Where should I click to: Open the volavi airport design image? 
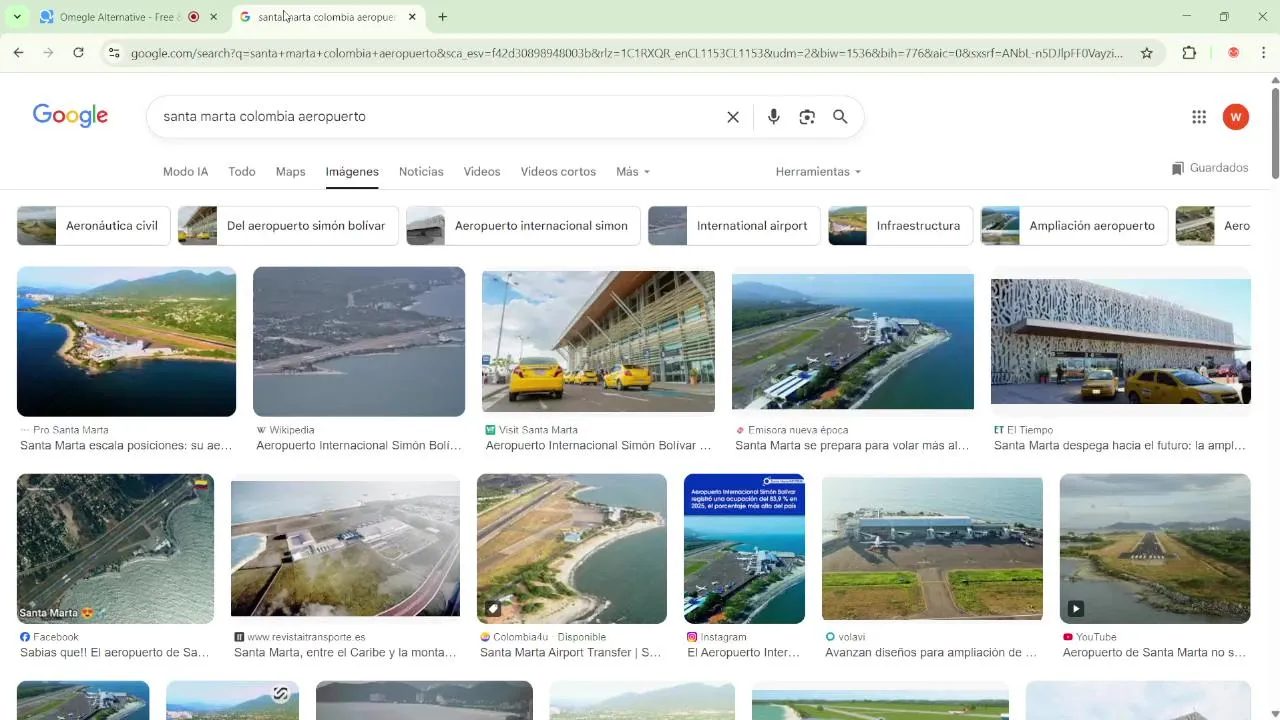(932, 549)
